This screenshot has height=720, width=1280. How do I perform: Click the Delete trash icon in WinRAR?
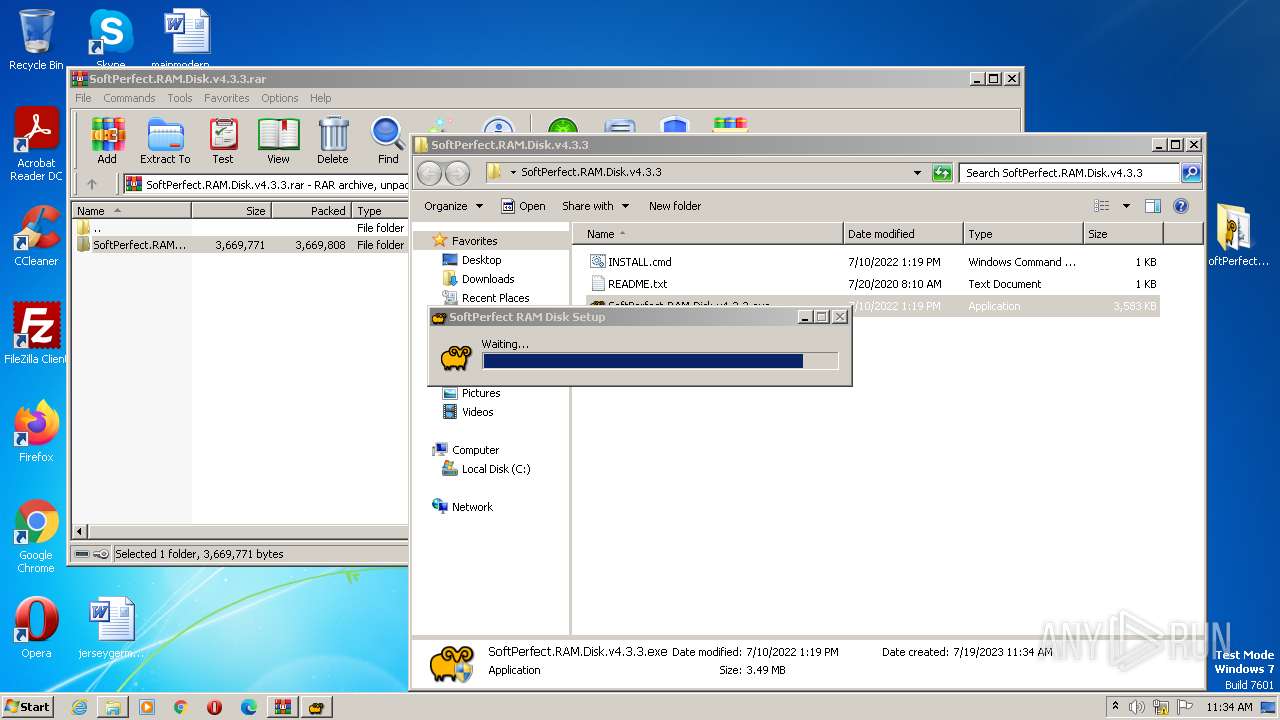tap(333, 140)
